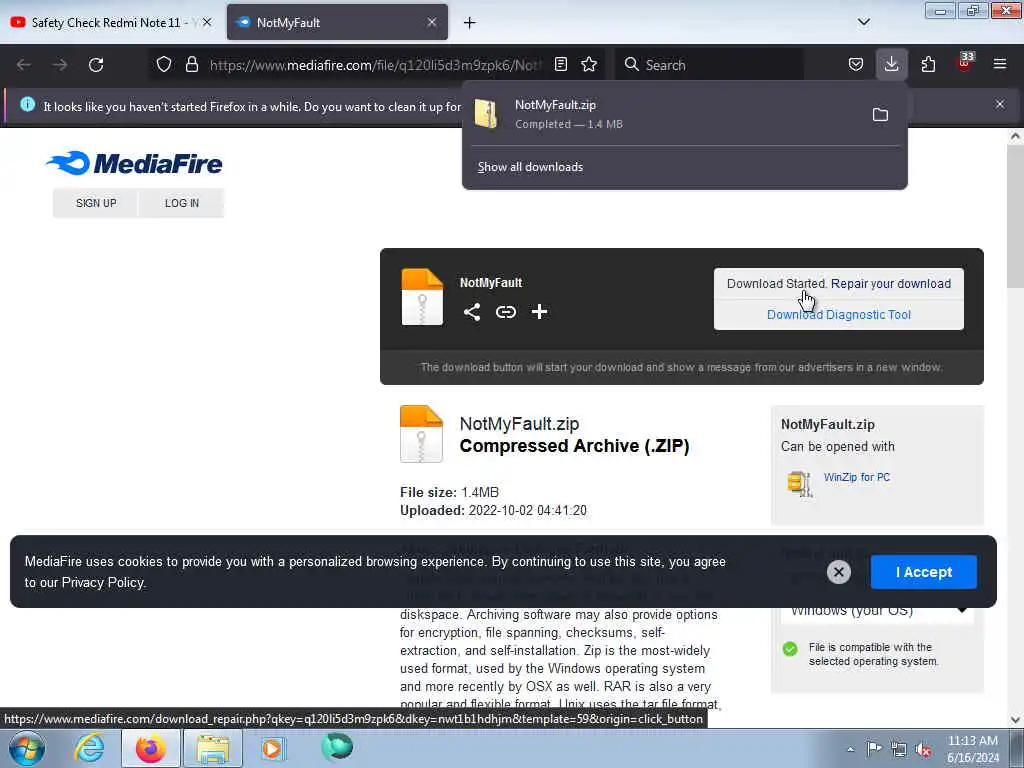Open the containing folder of NotMyFault.zip
The image size is (1024, 768).
point(880,115)
